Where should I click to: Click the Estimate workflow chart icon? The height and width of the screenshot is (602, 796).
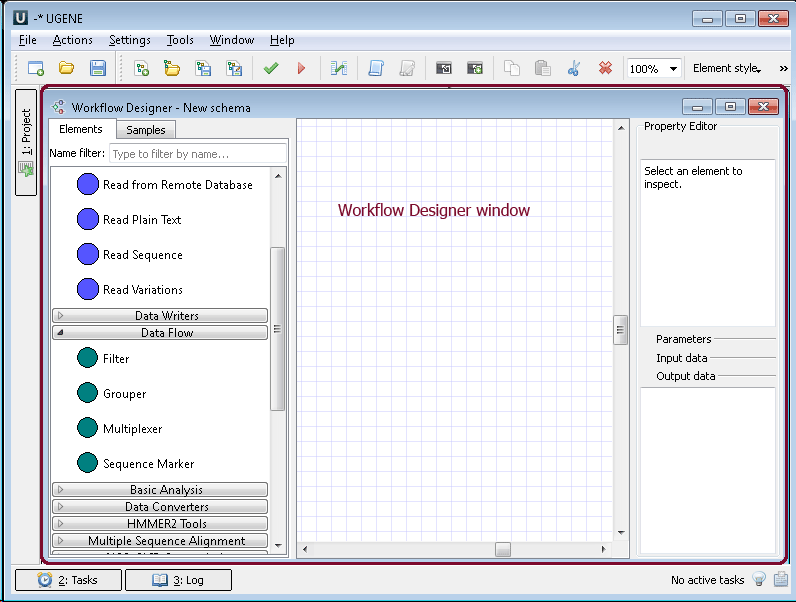coord(339,68)
